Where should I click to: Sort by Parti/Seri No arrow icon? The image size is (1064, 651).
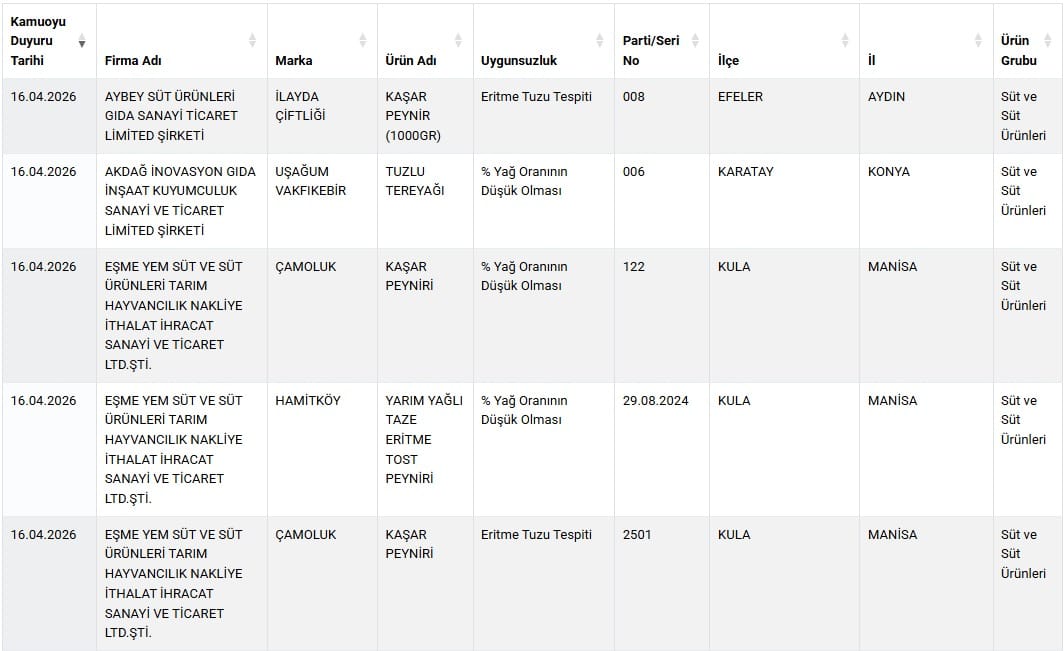(x=694, y=41)
